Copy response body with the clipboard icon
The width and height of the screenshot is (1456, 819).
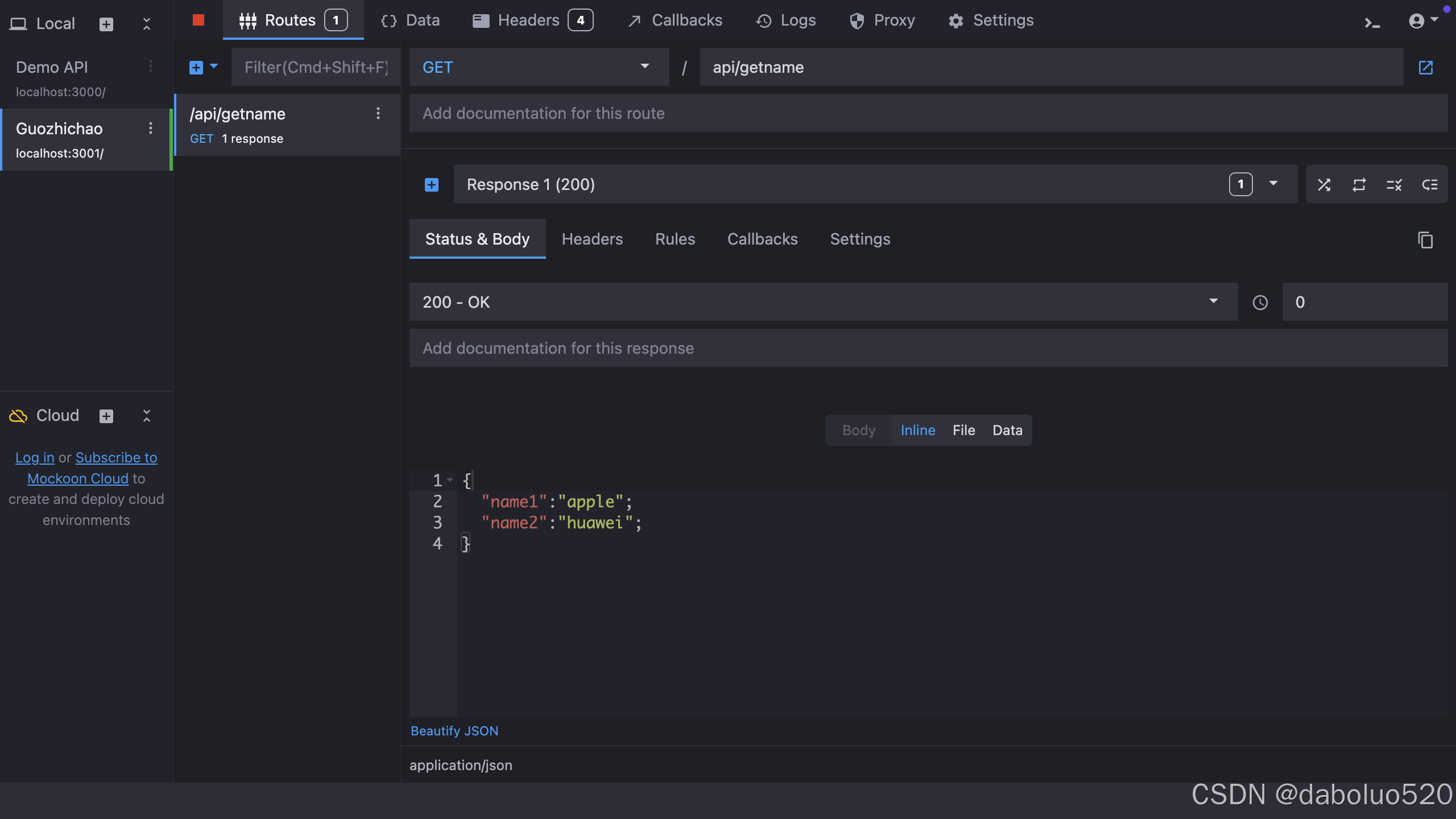1425,239
